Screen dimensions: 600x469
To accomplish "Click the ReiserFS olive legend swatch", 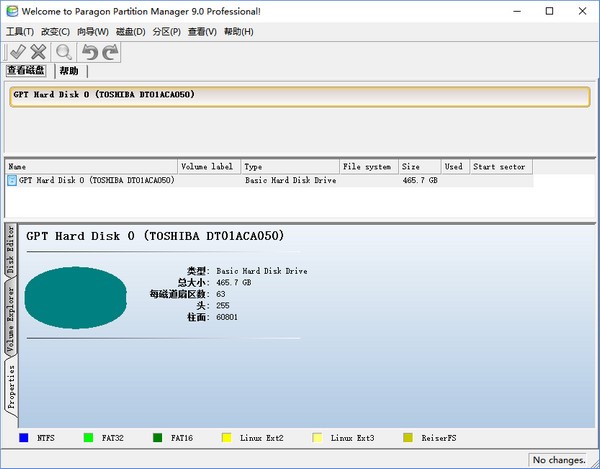I will [x=408, y=438].
